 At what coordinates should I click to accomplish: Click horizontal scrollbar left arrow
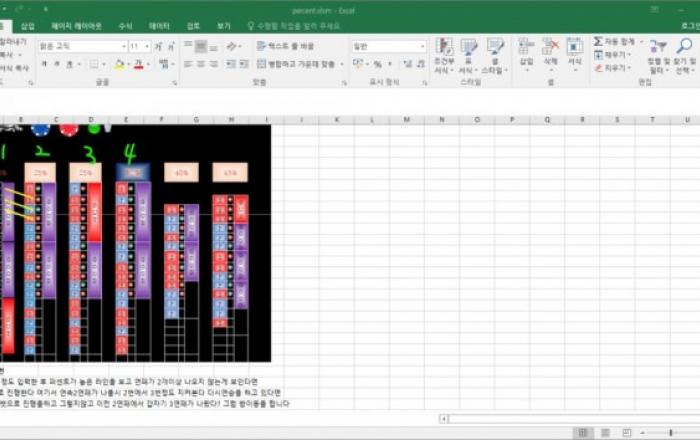click(444, 419)
